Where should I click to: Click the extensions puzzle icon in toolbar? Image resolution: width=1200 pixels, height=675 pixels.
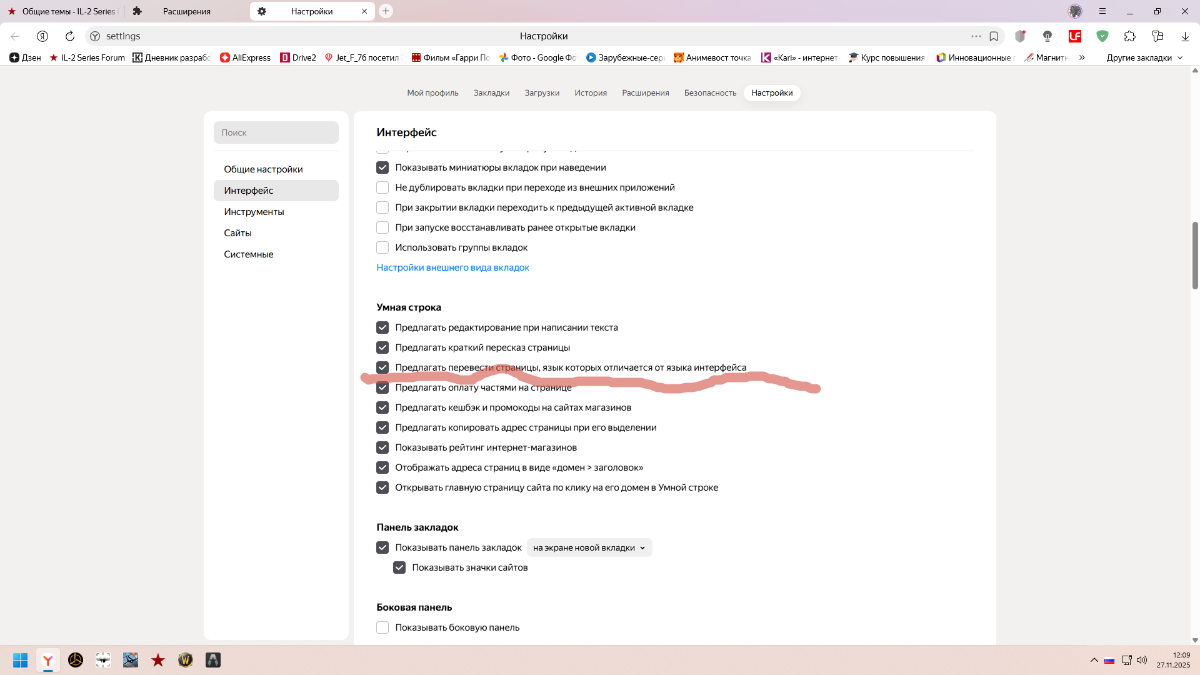tap(1130, 36)
